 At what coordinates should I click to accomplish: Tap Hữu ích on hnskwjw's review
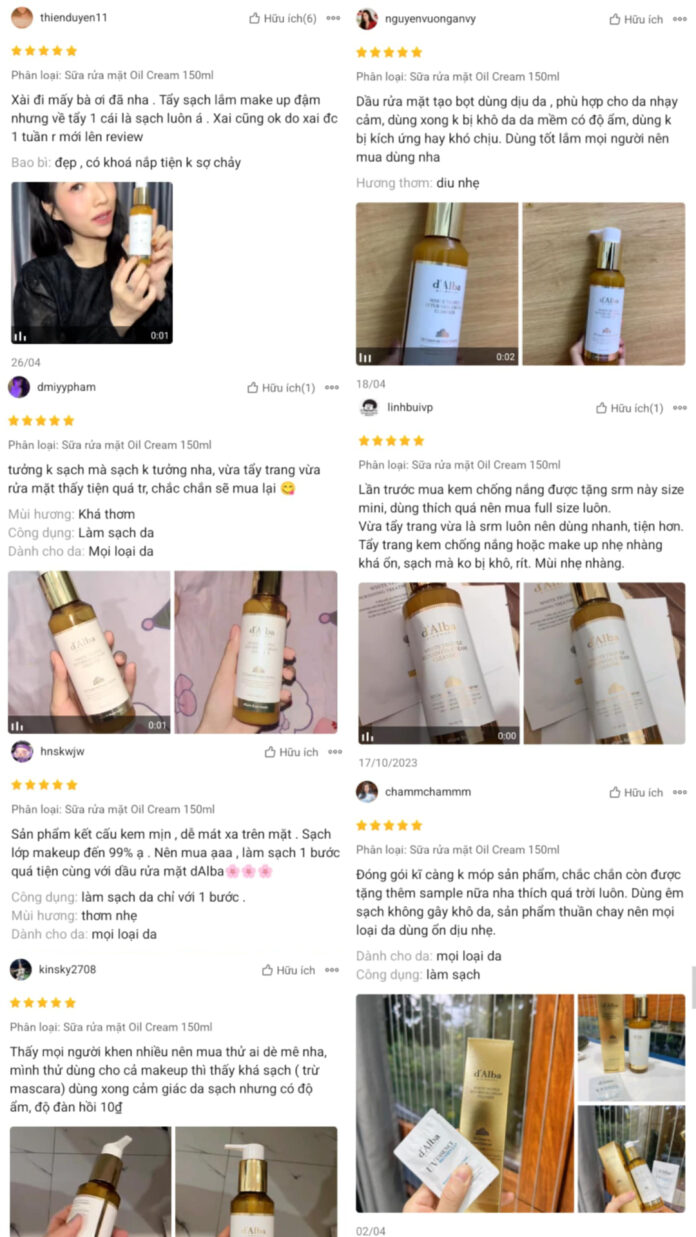291,752
